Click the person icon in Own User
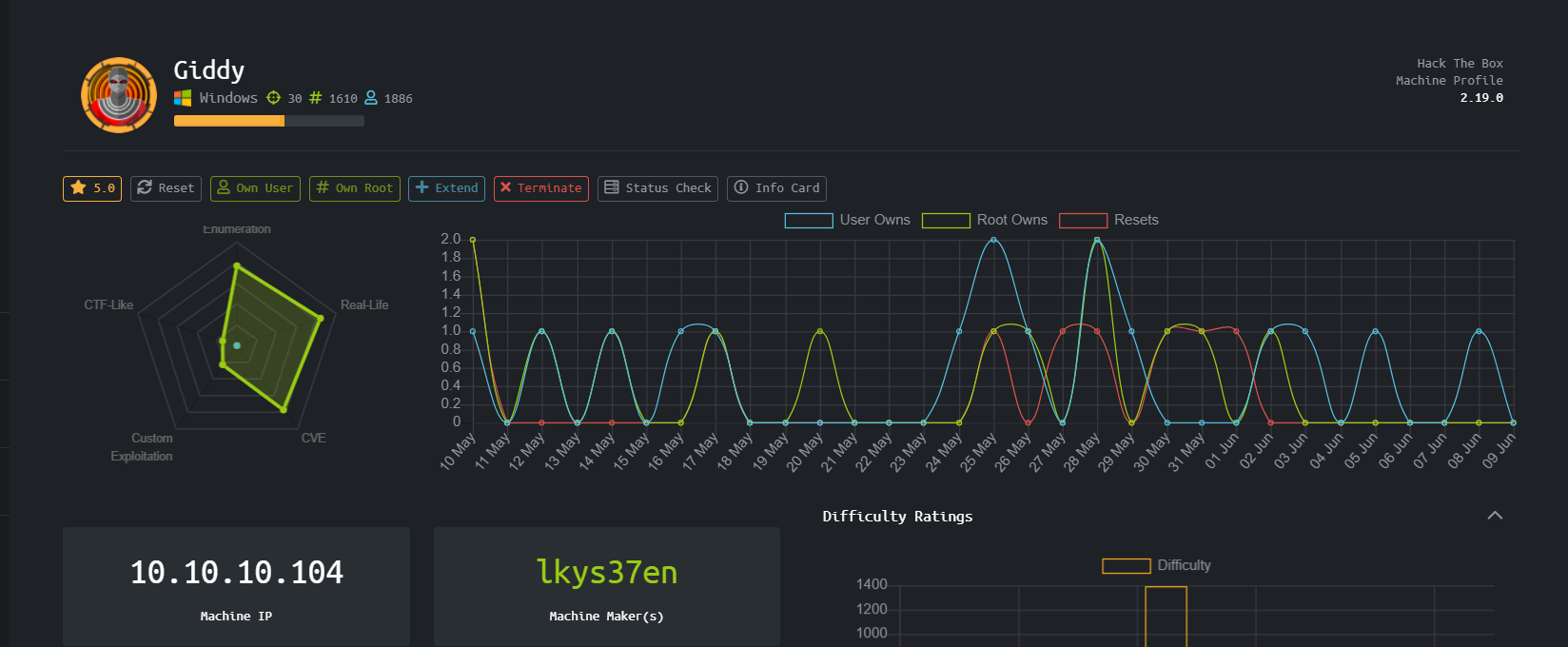This screenshot has height=647, width=1568. pyautogui.click(x=224, y=187)
